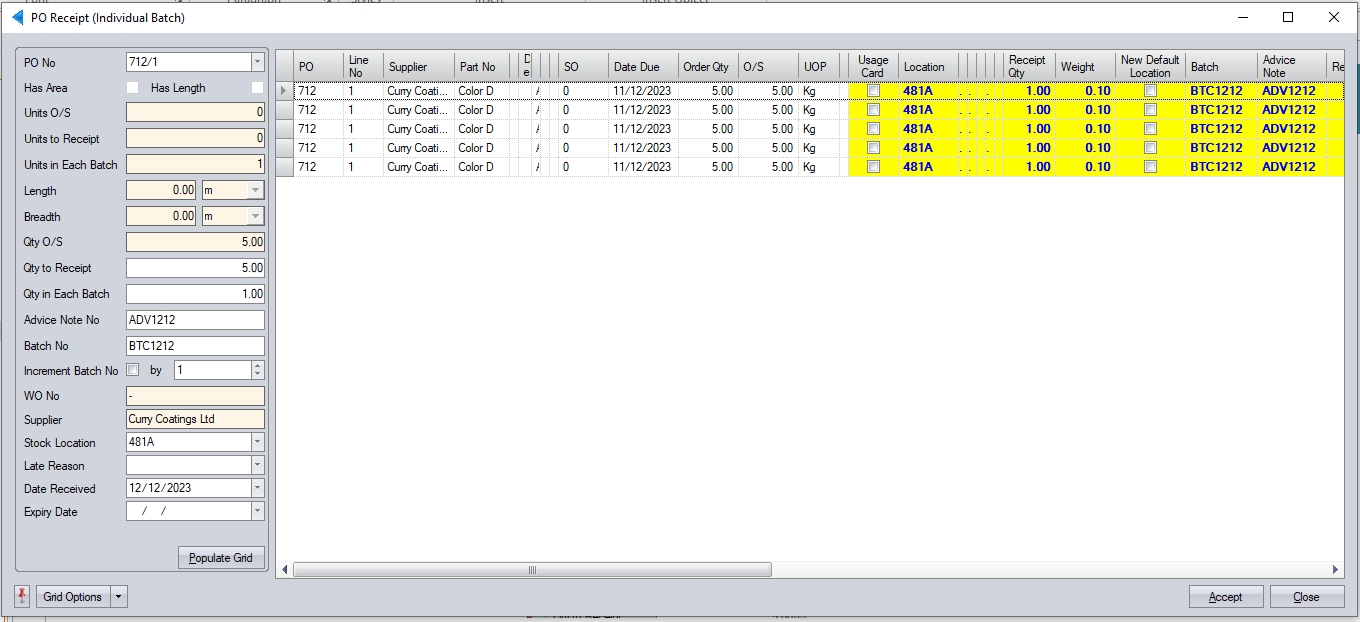The image size is (1360, 622).
Task: Sort by the Supplier column header
Action: click(408, 67)
